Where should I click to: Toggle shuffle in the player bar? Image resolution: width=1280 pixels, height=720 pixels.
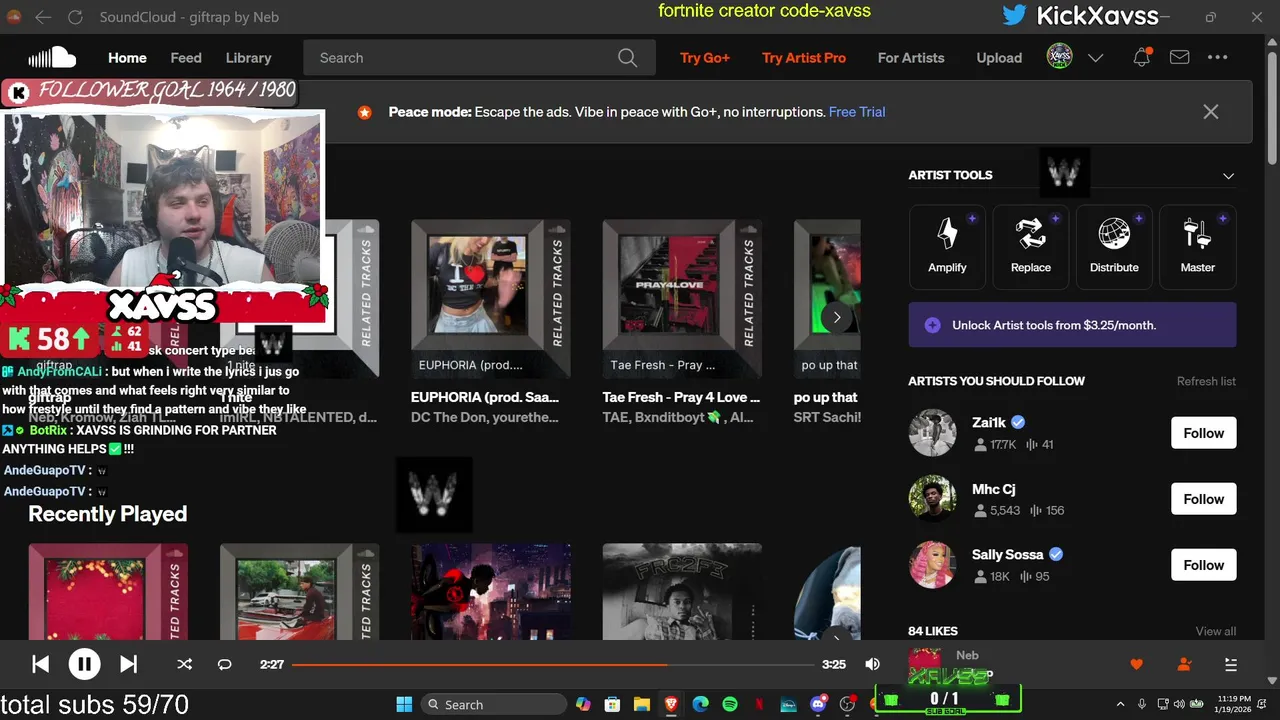coord(184,664)
